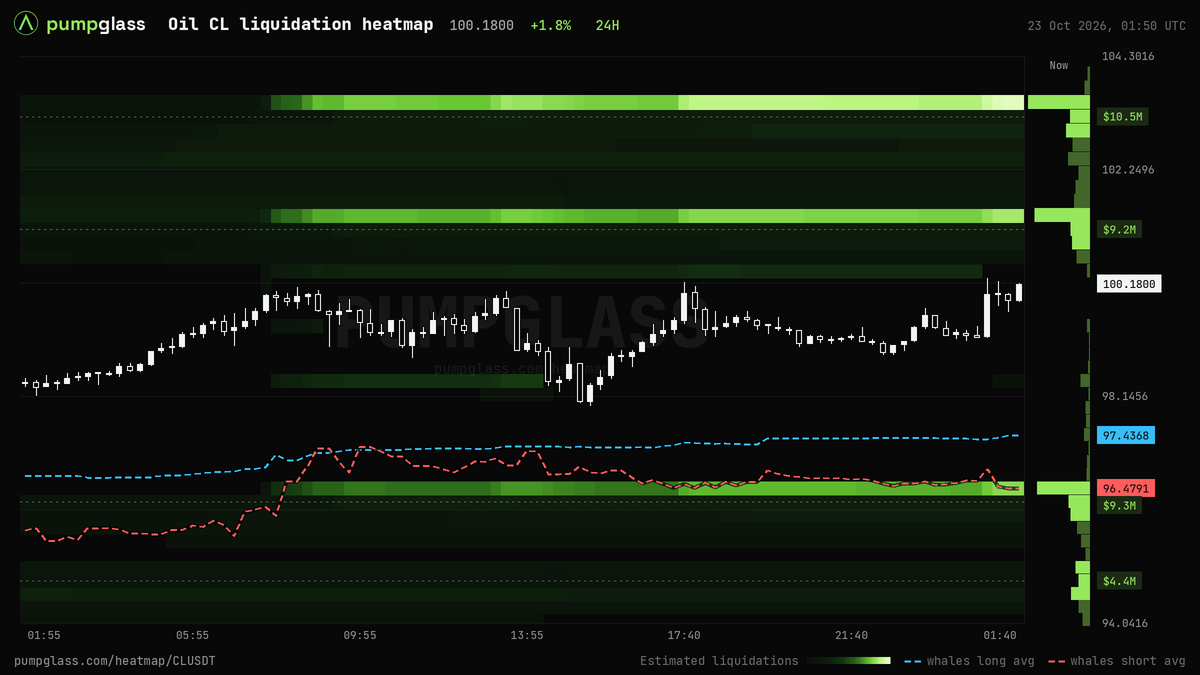
Task: Click the 23 Oct 2026, 01:50 UTC timestamp
Action: pos(1107,25)
